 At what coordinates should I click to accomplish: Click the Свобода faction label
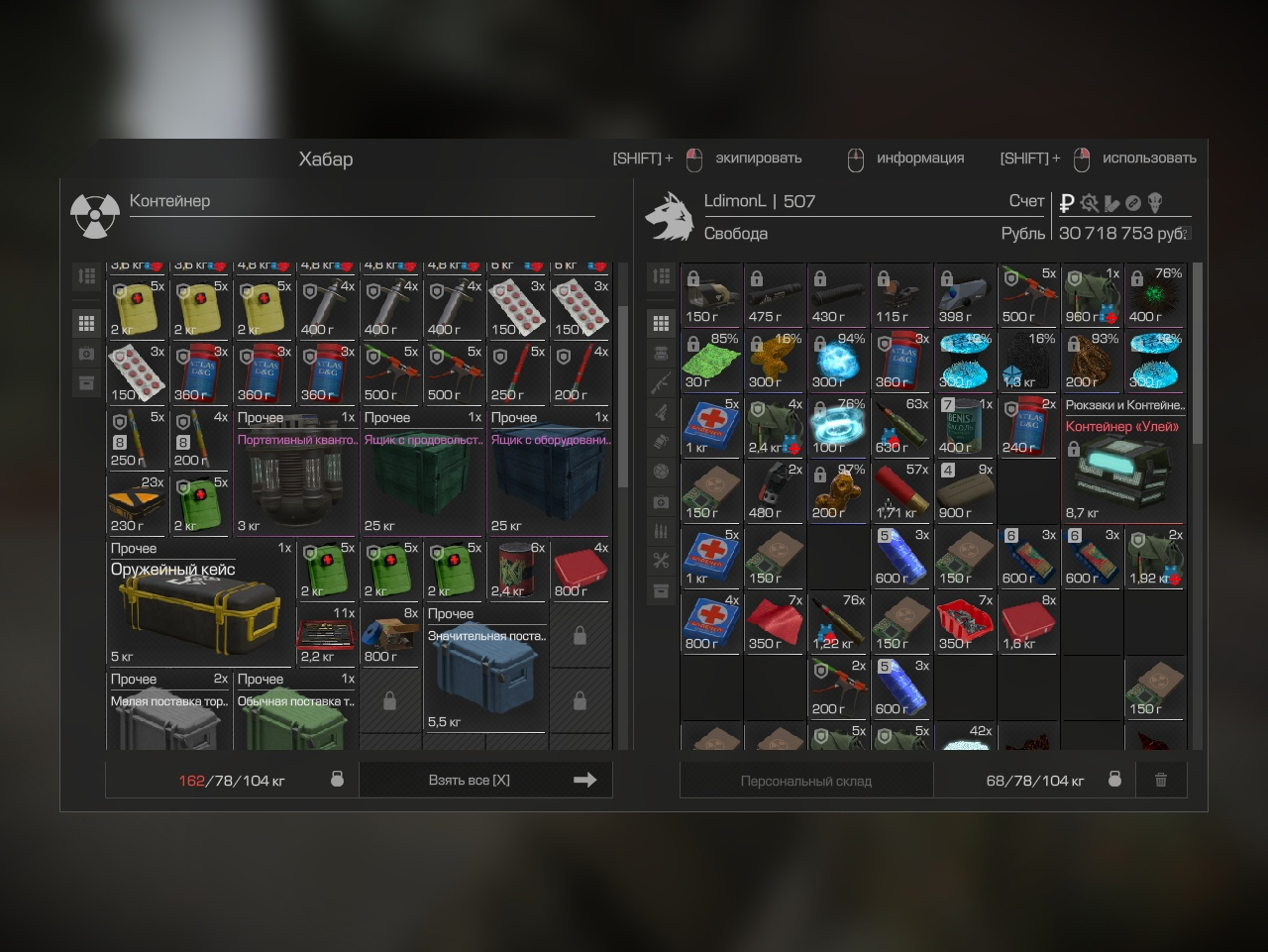click(736, 234)
